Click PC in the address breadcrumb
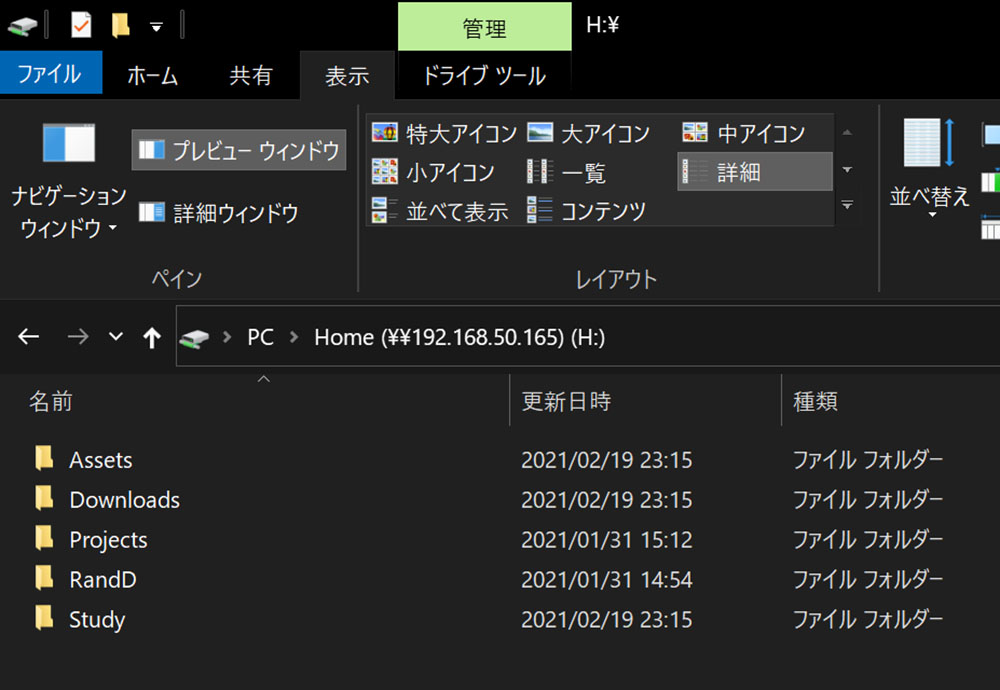This screenshot has width=1000, height=690. point(260,337)
